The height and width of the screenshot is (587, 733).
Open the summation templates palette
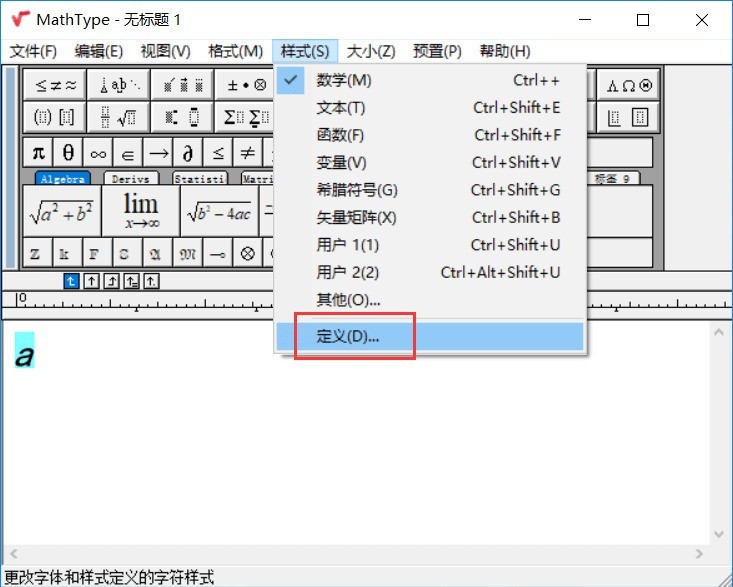tap(245, 117)
